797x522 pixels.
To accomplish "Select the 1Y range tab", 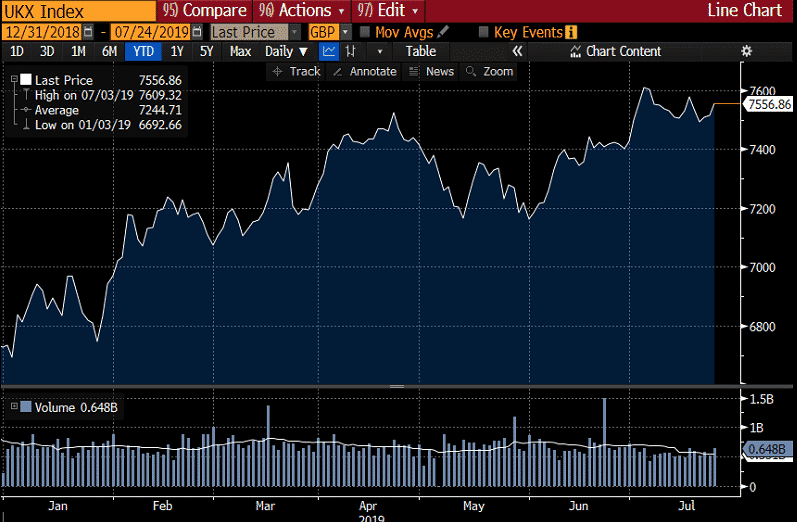I will (176, 51).
